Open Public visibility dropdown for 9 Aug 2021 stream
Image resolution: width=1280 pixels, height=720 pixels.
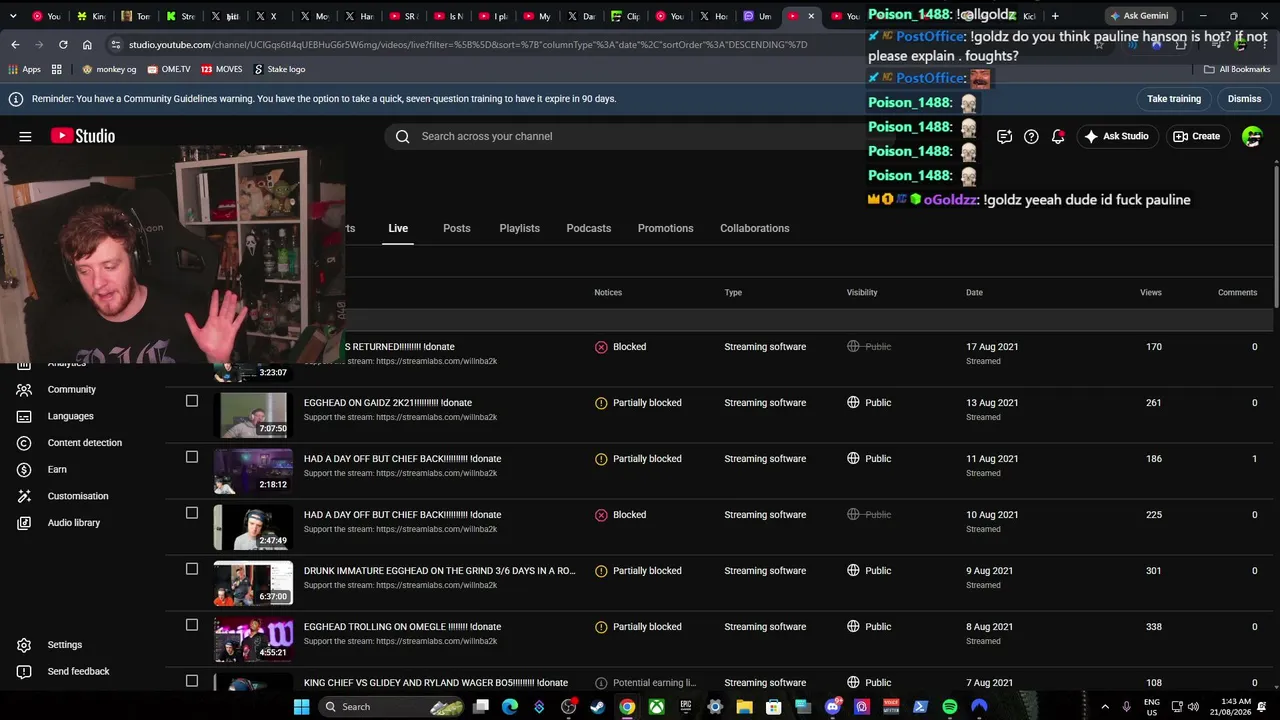[869, 571]
